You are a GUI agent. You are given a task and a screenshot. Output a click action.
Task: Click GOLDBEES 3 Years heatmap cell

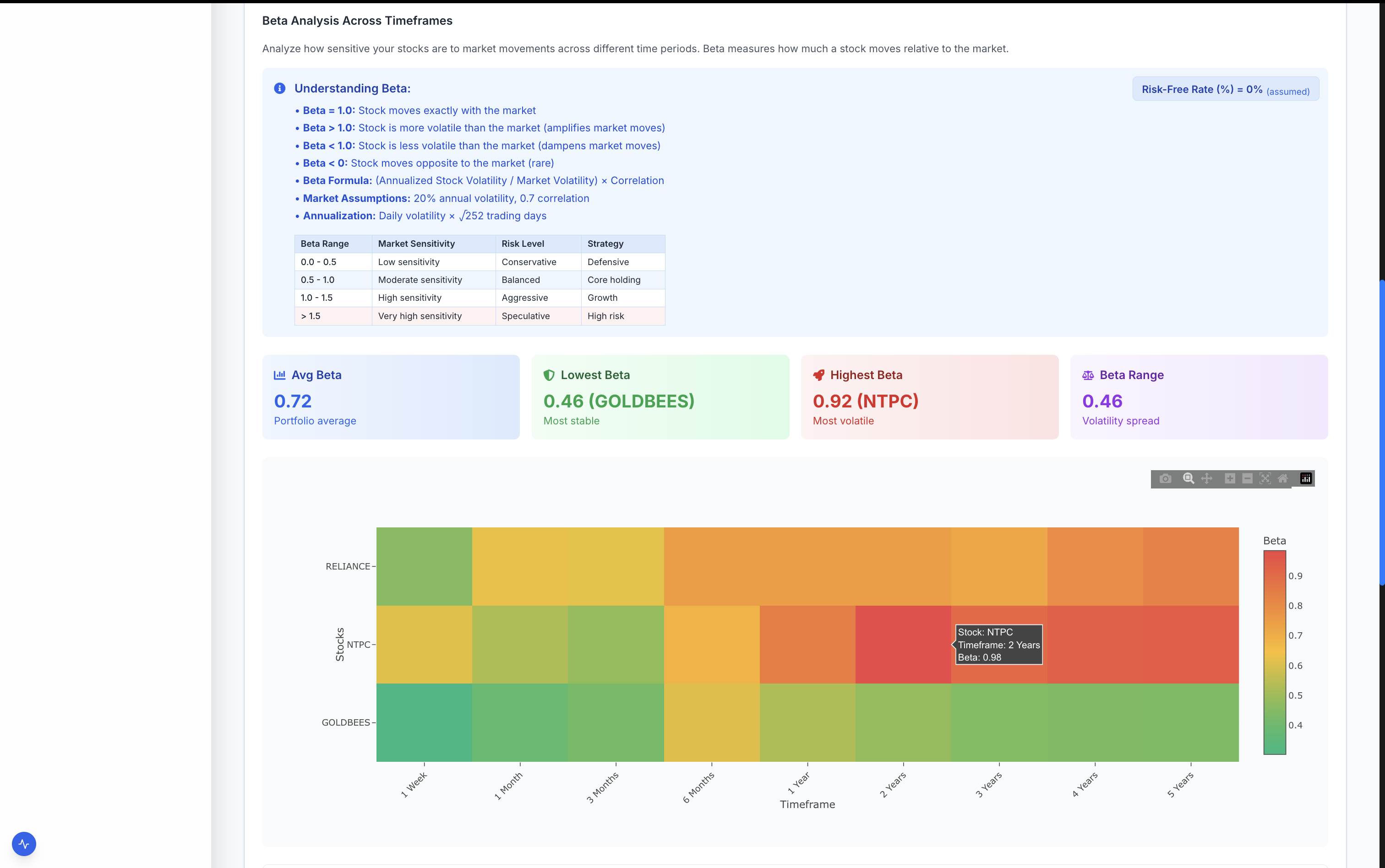(x=999, y=722)
